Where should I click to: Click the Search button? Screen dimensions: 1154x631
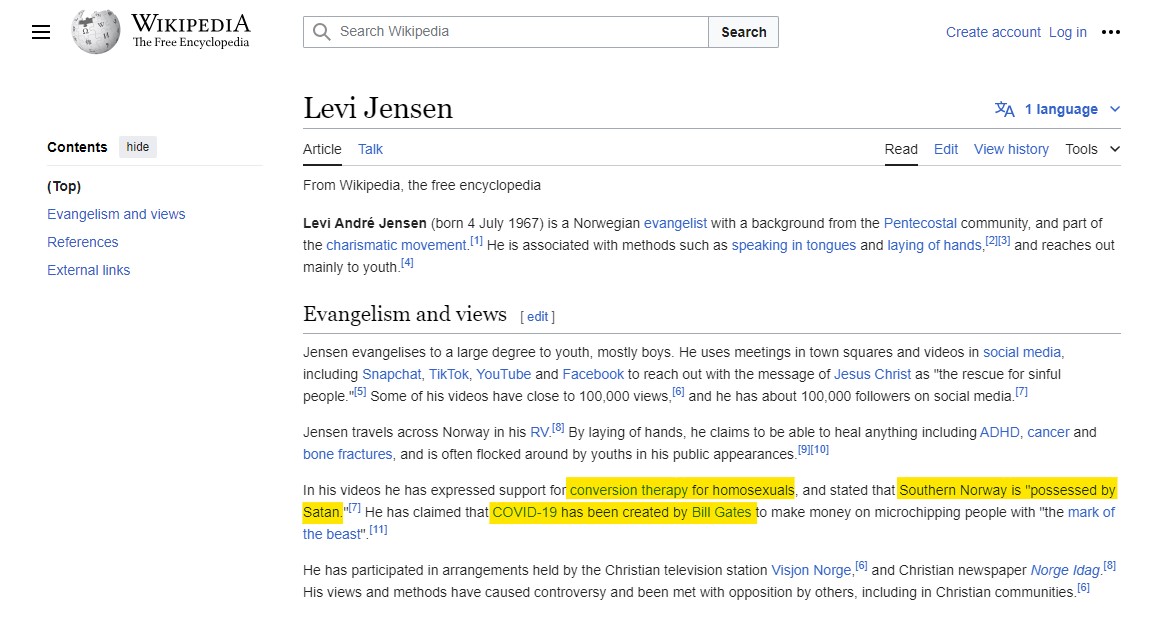[743, 32]
